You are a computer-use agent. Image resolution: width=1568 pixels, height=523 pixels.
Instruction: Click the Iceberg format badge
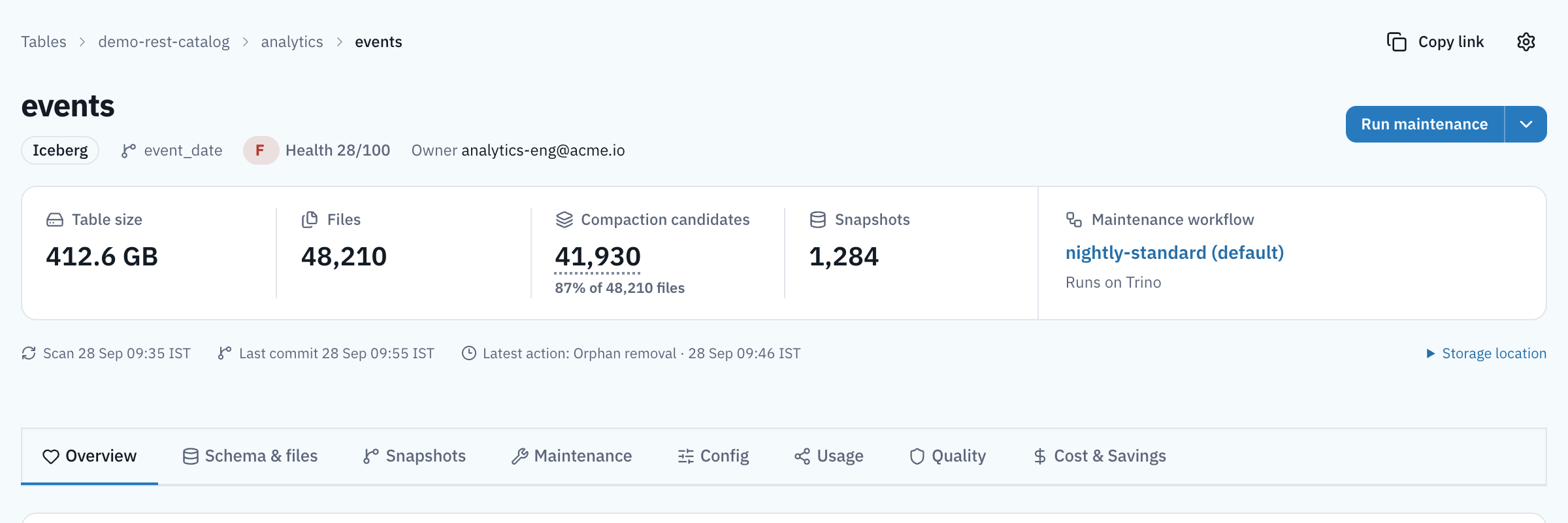pos(60,150)
